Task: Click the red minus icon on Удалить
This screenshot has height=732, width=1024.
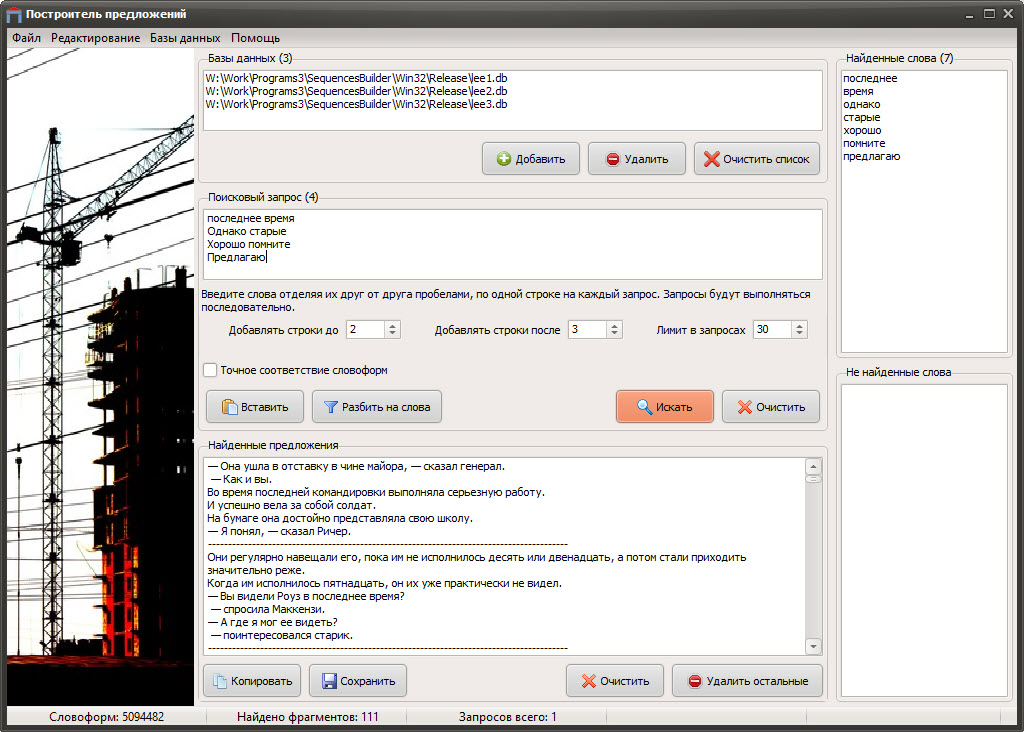Action: [x=613, y=159]
